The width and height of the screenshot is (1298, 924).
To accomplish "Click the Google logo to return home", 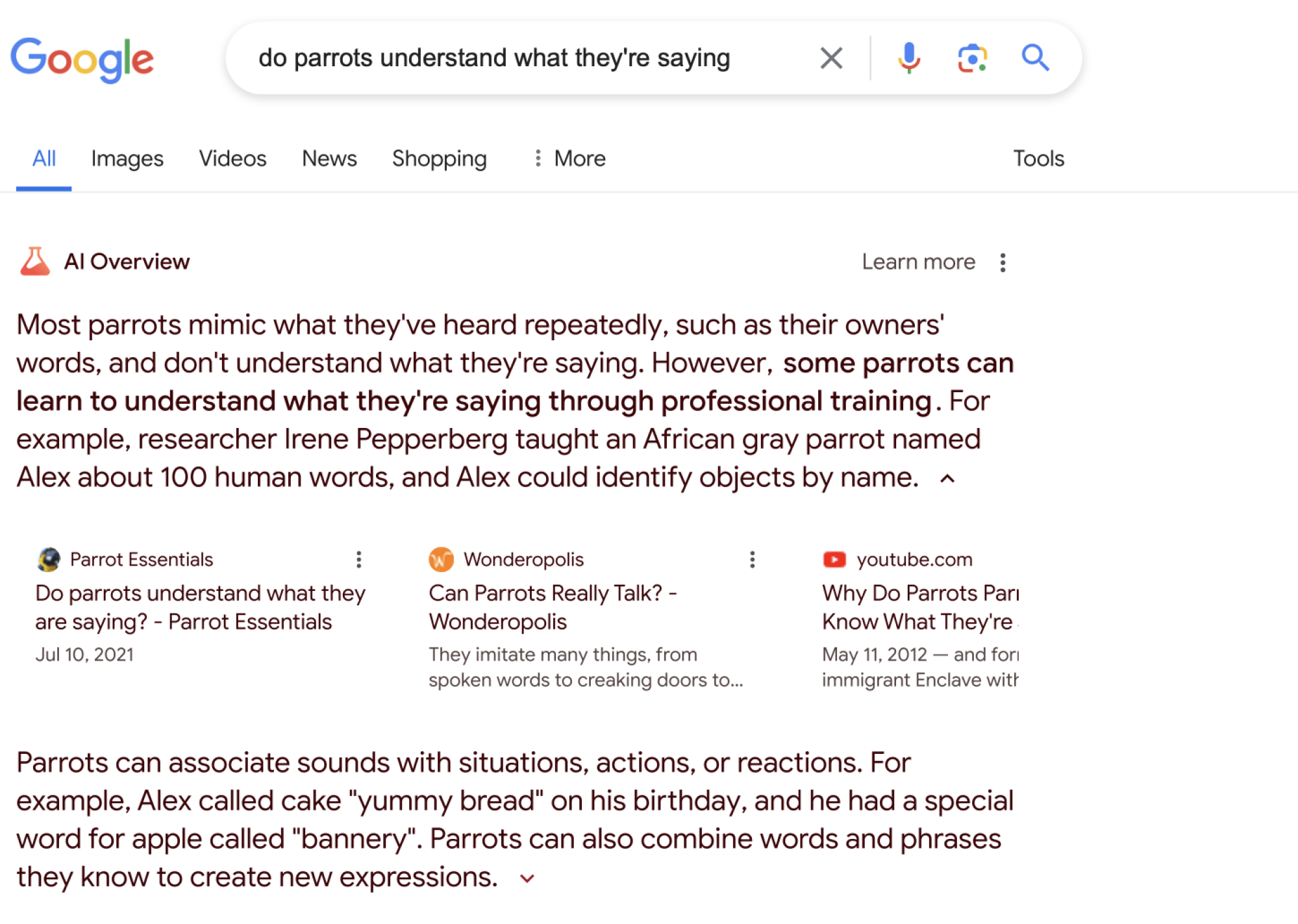I will (x=82, y=60).
